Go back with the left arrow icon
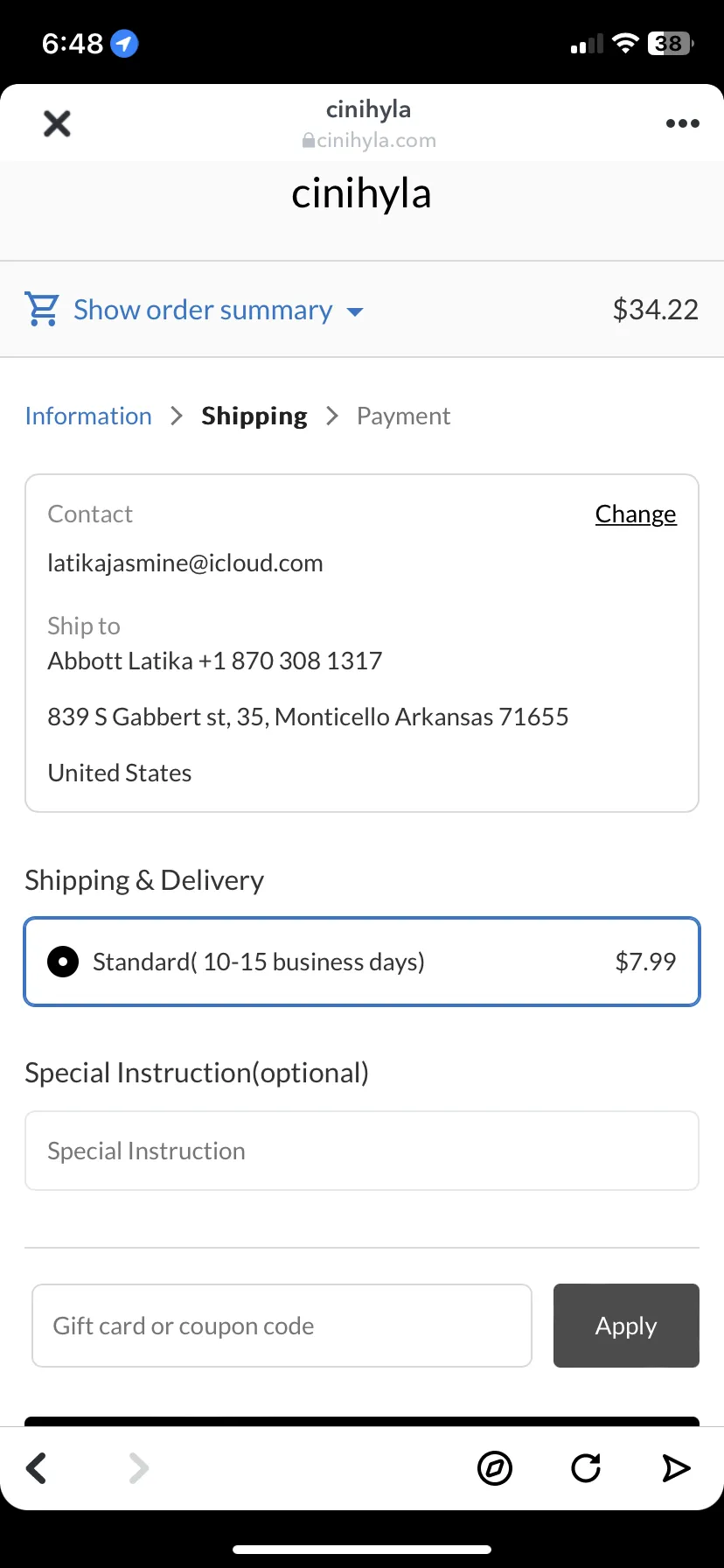The width and height of the screenshot is (724, 1568). pos(37,1467)
